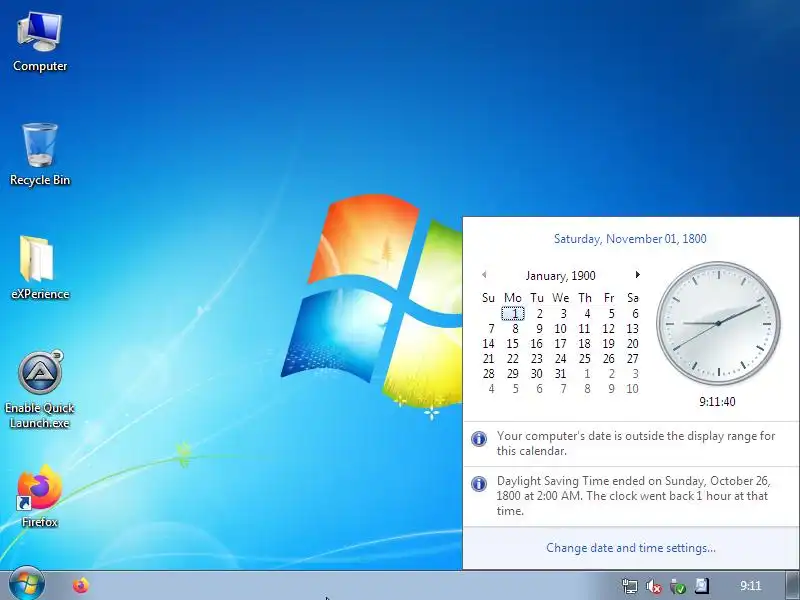Click the safely remove hardware tray icon
Screen dimensions: 800x600
[x=678, y=586]
